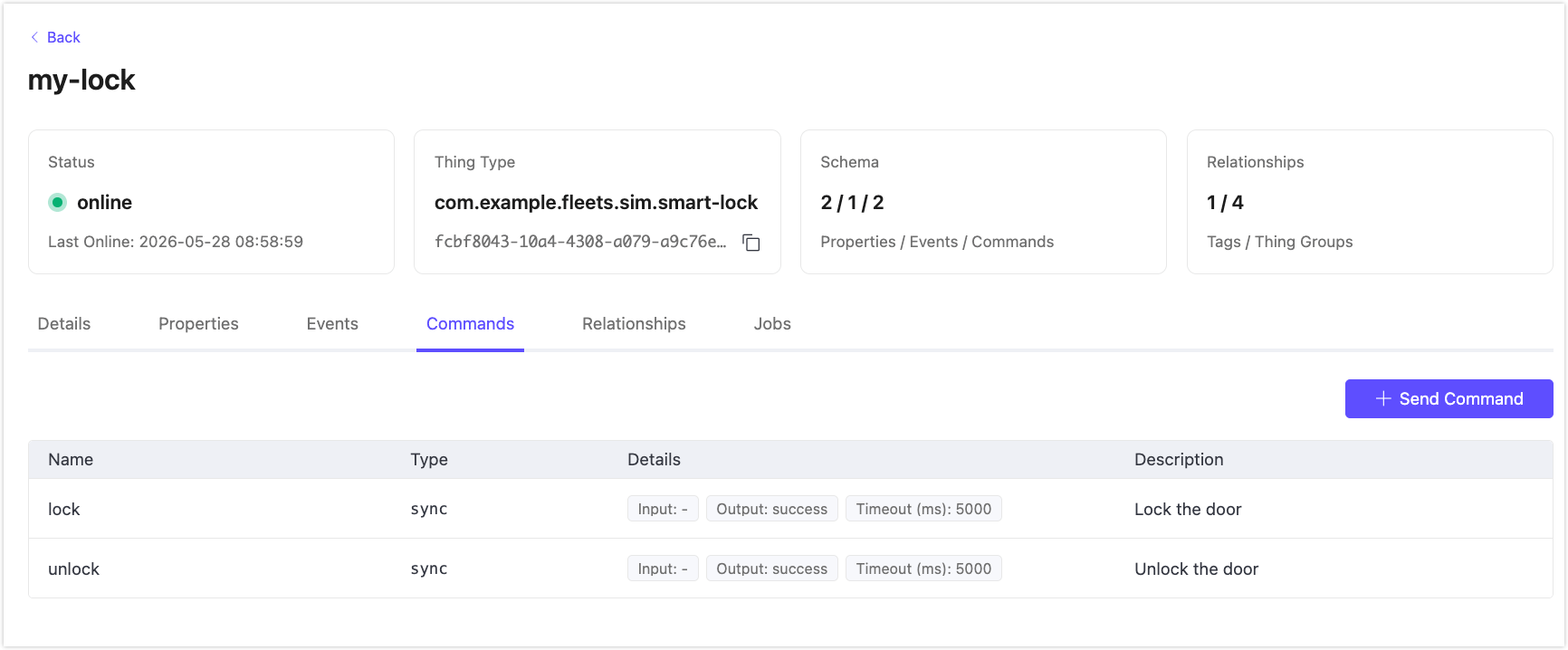Click the Description column header
Image resolution: width=1568 pixels, height=650 pixels.
[x=1179, y=460]
